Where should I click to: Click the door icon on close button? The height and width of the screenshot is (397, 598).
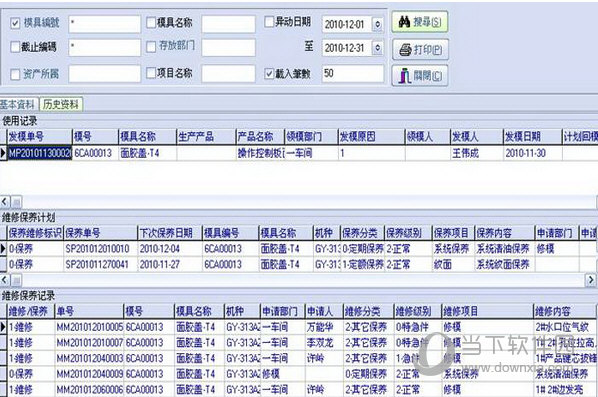point(404,76)
